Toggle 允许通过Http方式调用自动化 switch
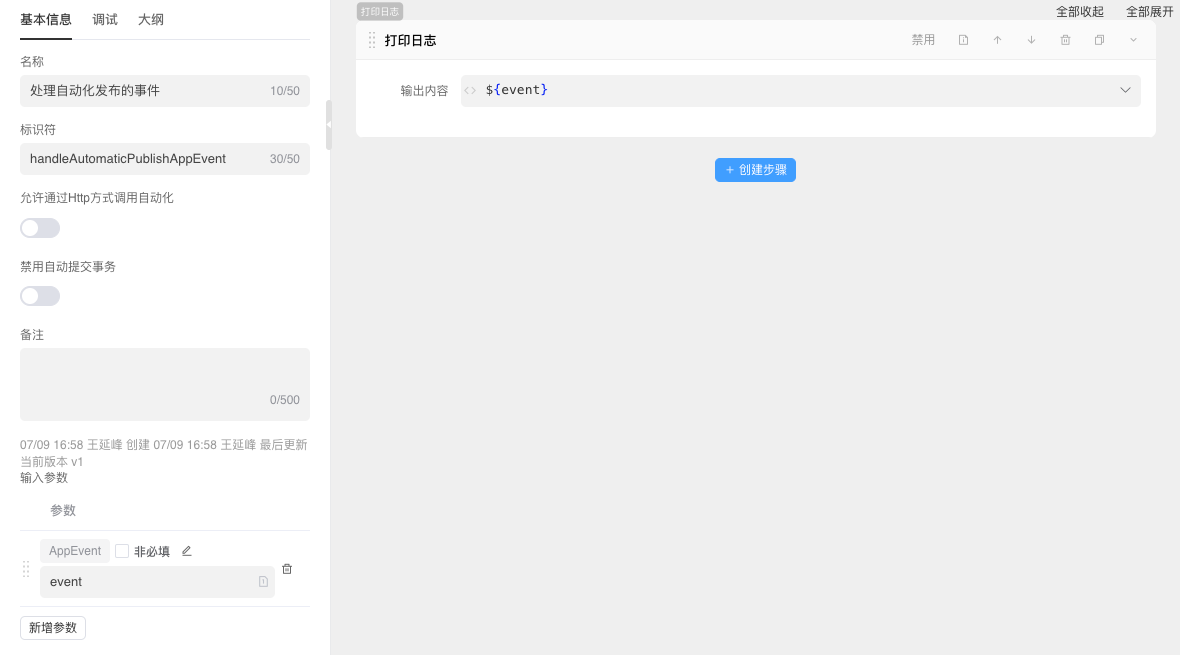1180x655 pixels. 40,228
